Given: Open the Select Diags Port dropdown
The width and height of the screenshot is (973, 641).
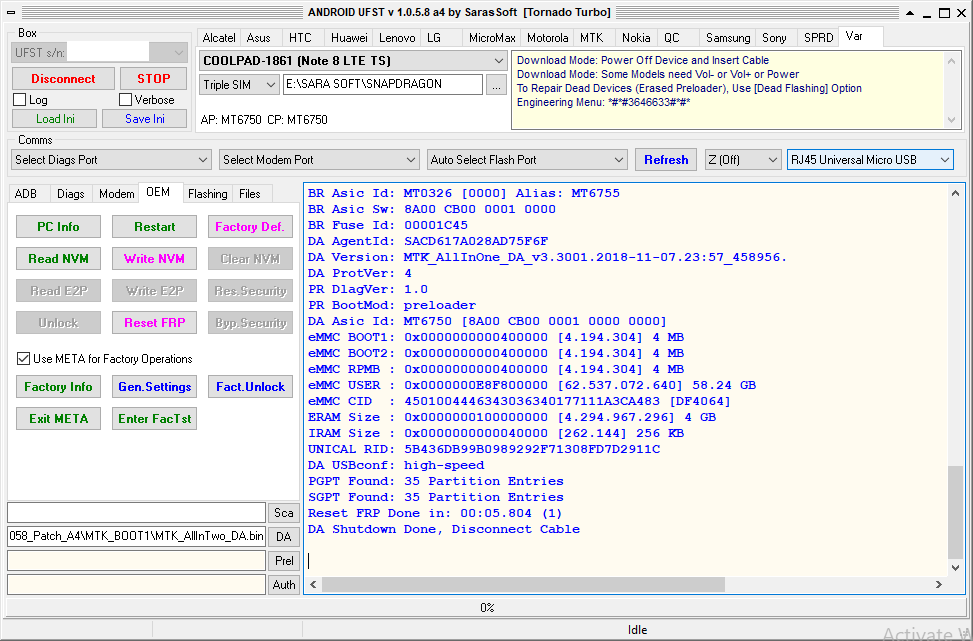Looking at the screenshot, I should click(x=112, y=159).
